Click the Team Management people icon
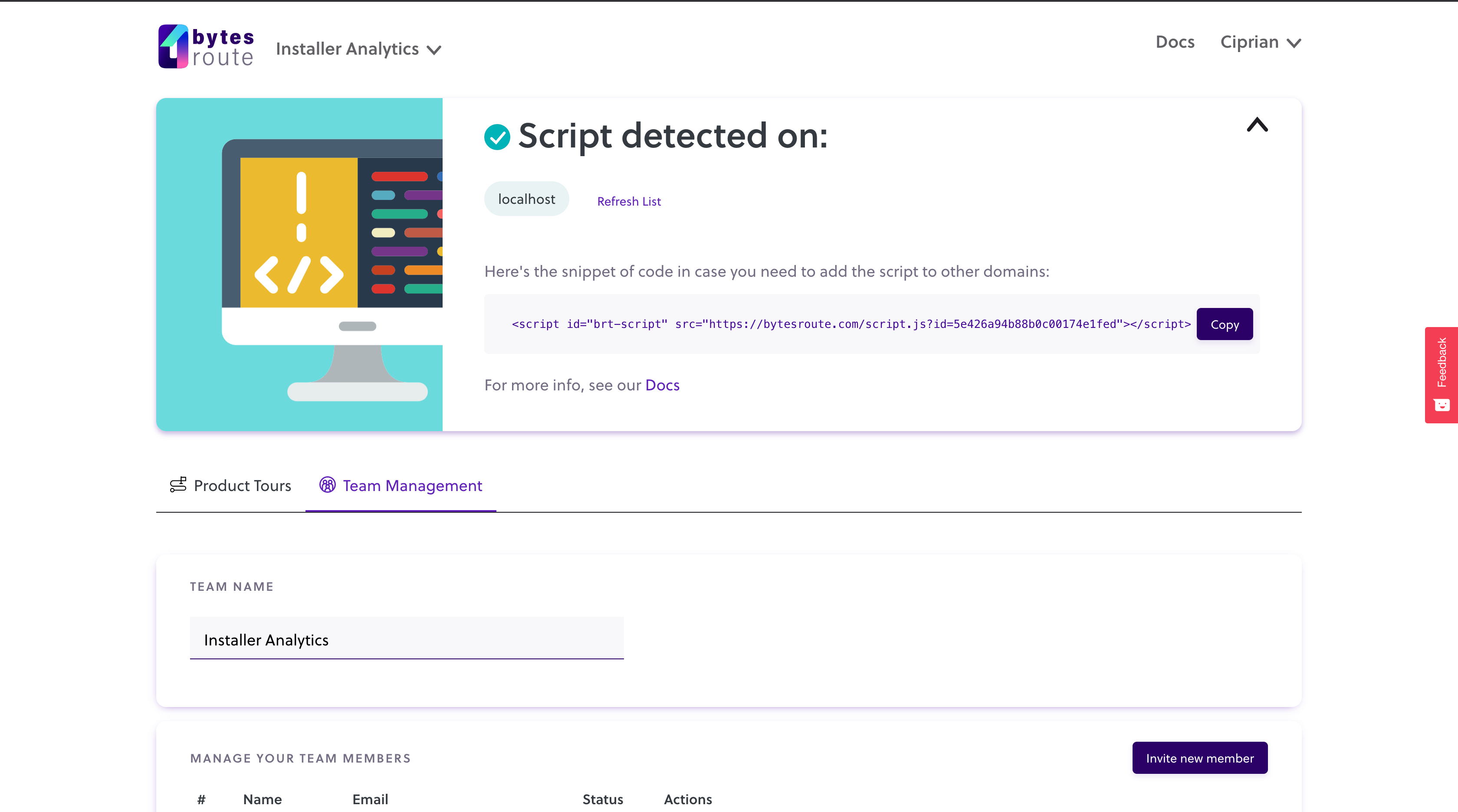The height and width of the screenshot is (812, 1458). 327,485
